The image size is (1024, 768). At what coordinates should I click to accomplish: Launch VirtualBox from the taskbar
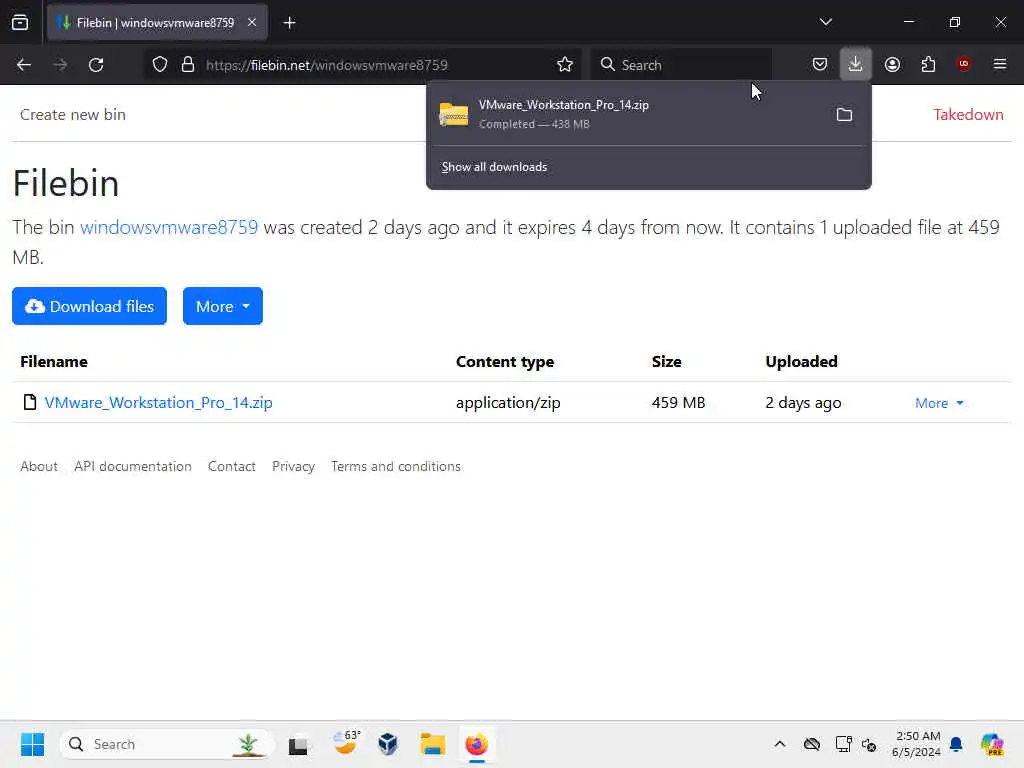(x=388, y=744)
